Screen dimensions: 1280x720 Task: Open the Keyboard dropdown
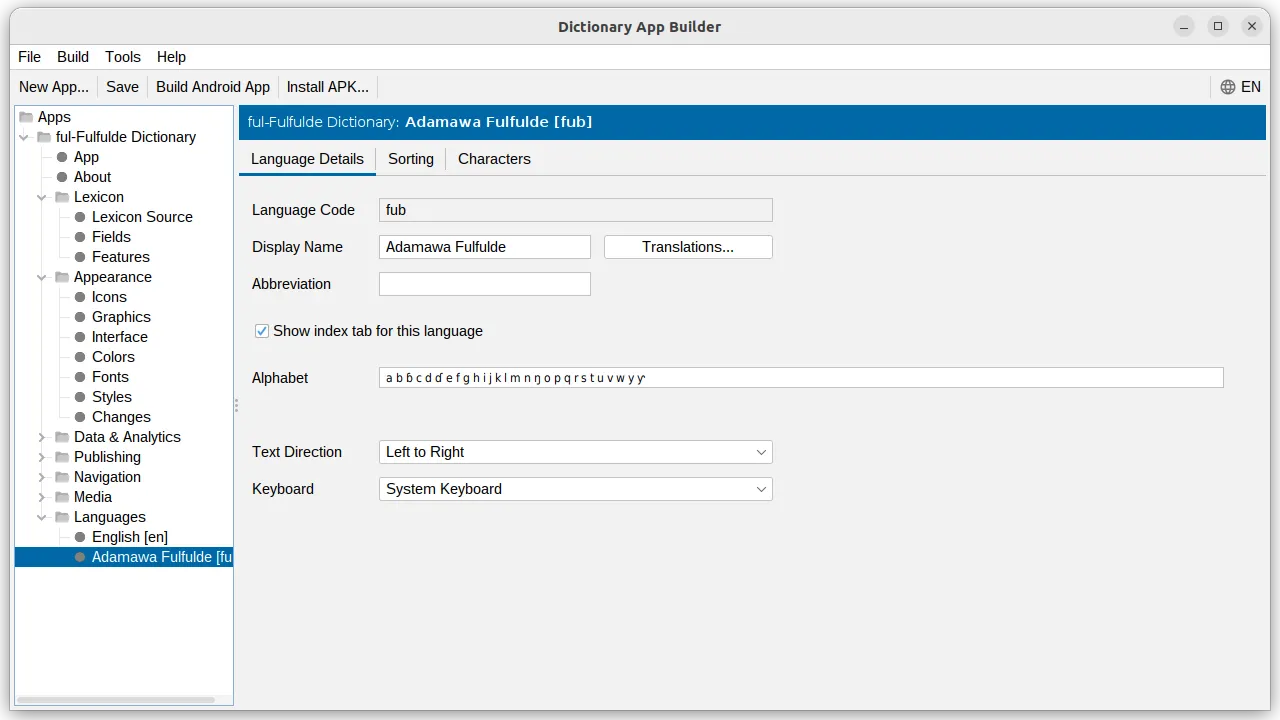point(576,489)
